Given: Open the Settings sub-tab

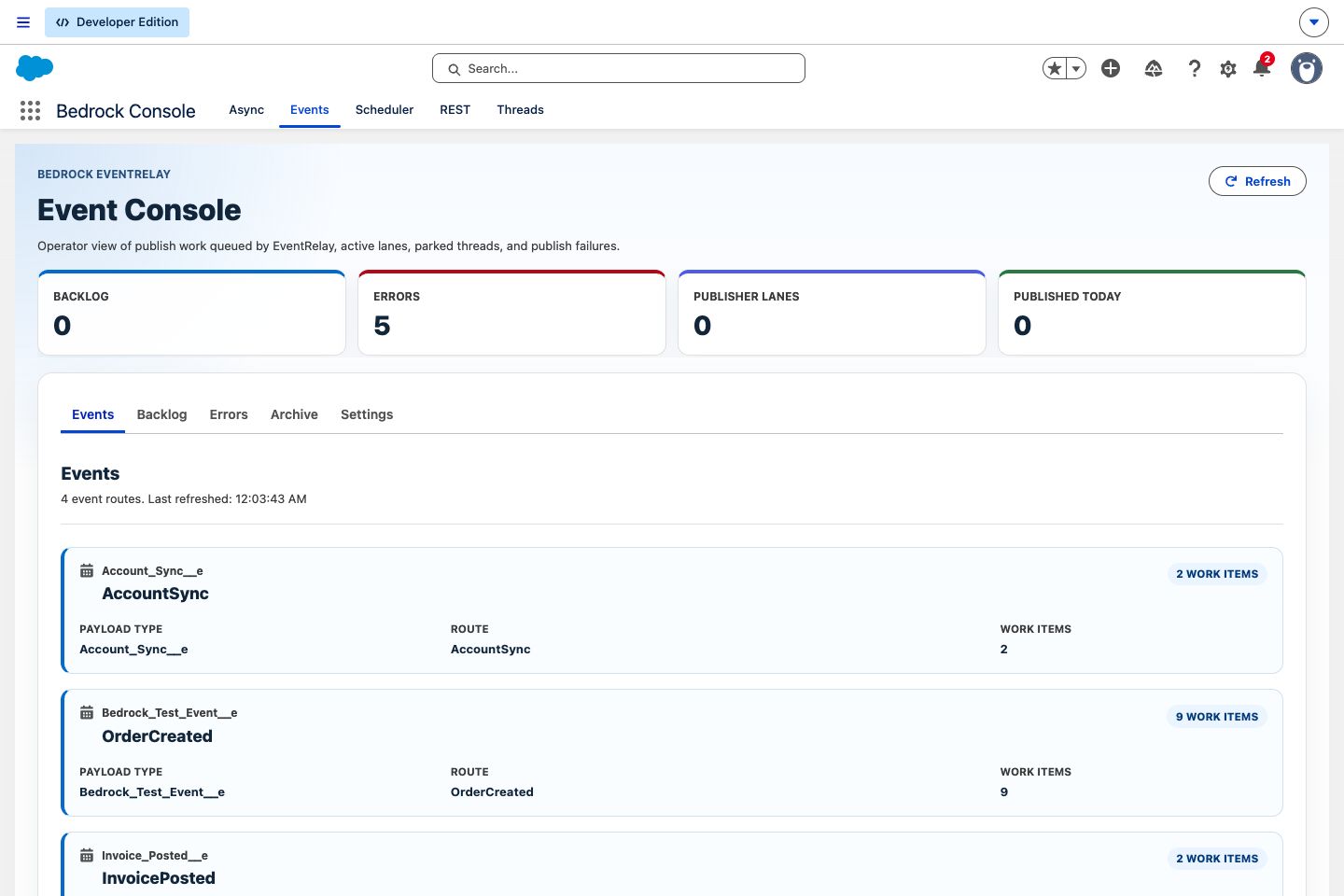Looking at the screenshot, I should 367,414.
